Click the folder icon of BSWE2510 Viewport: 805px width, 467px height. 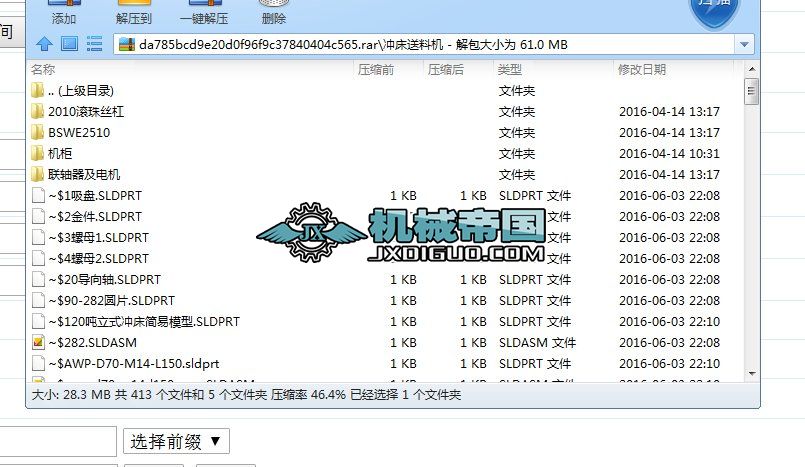point(37,132)
